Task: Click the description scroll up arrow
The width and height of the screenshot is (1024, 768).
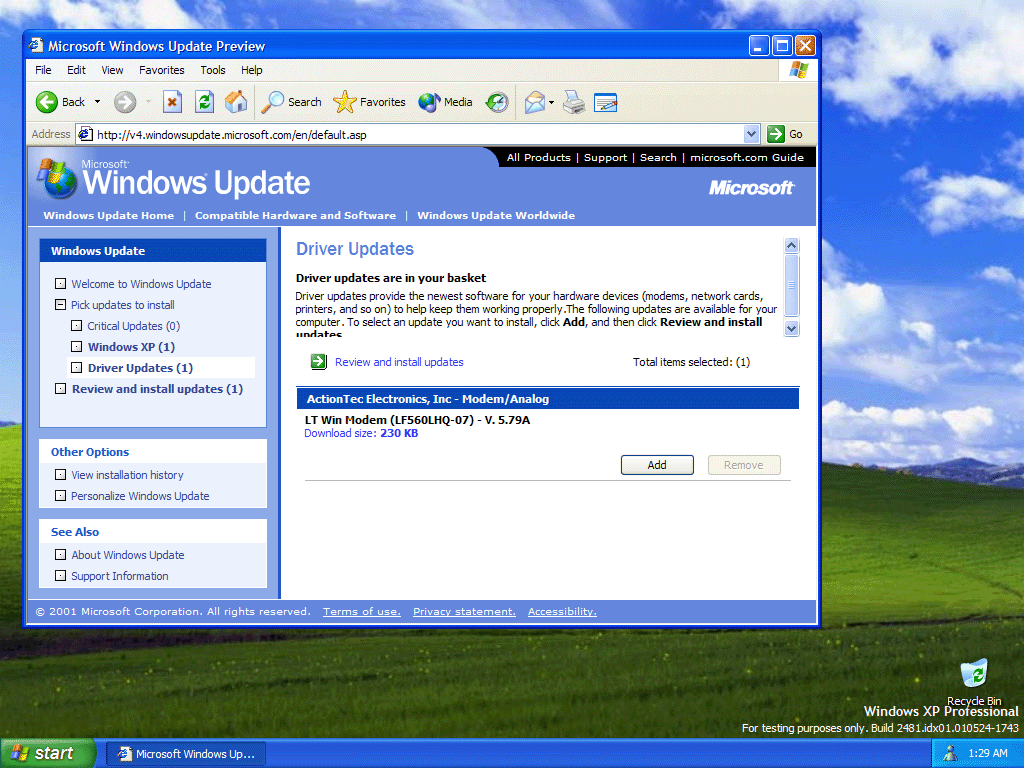Action: click(x=792, y=246)
